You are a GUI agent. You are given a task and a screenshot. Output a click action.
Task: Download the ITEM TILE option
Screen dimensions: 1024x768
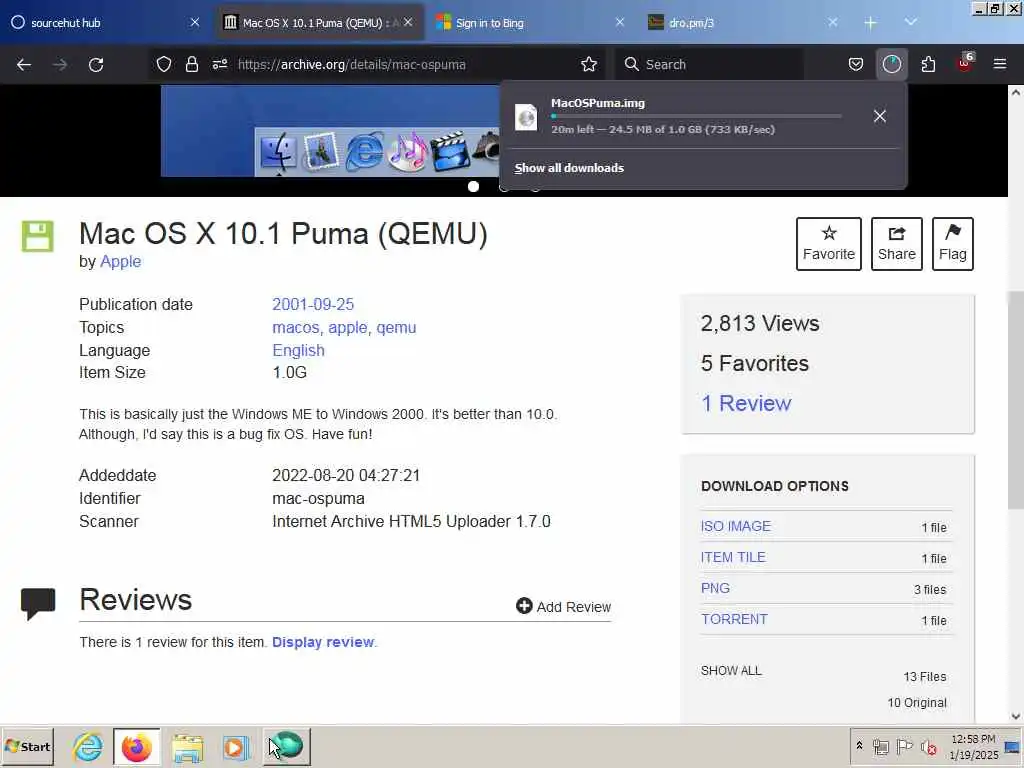pos(733,557)
